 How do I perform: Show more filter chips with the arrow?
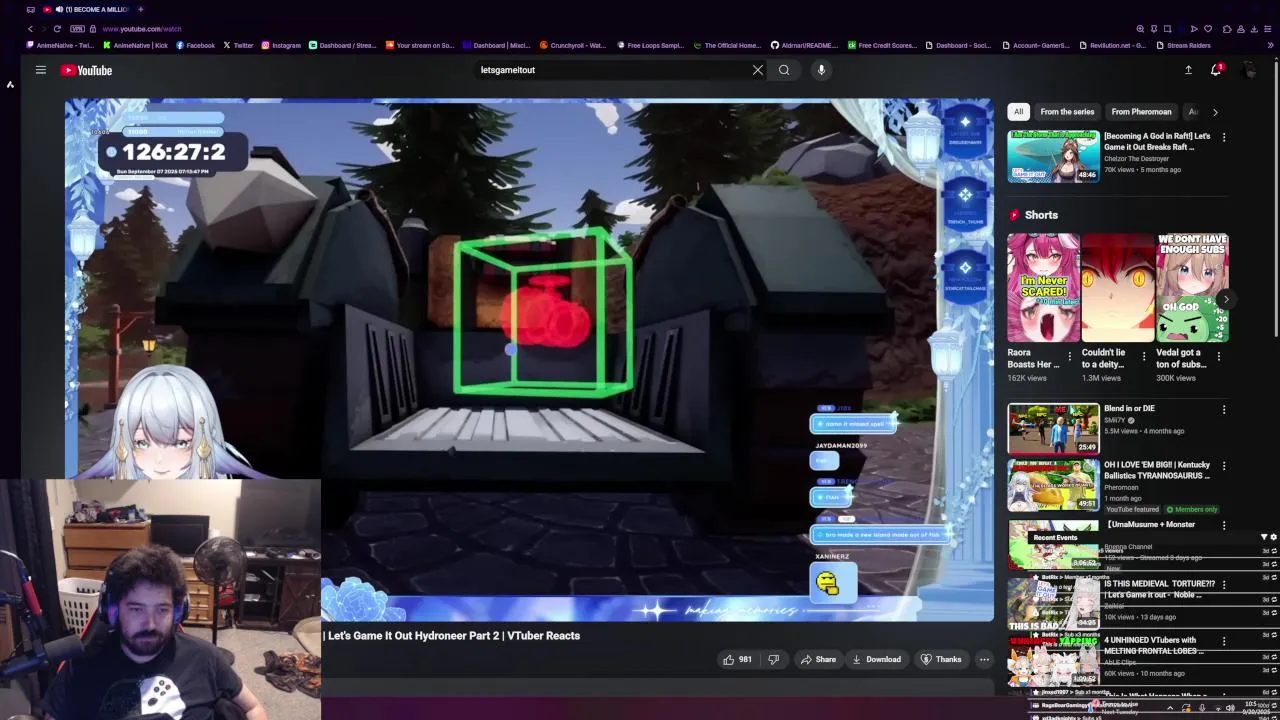(1215, 112)
